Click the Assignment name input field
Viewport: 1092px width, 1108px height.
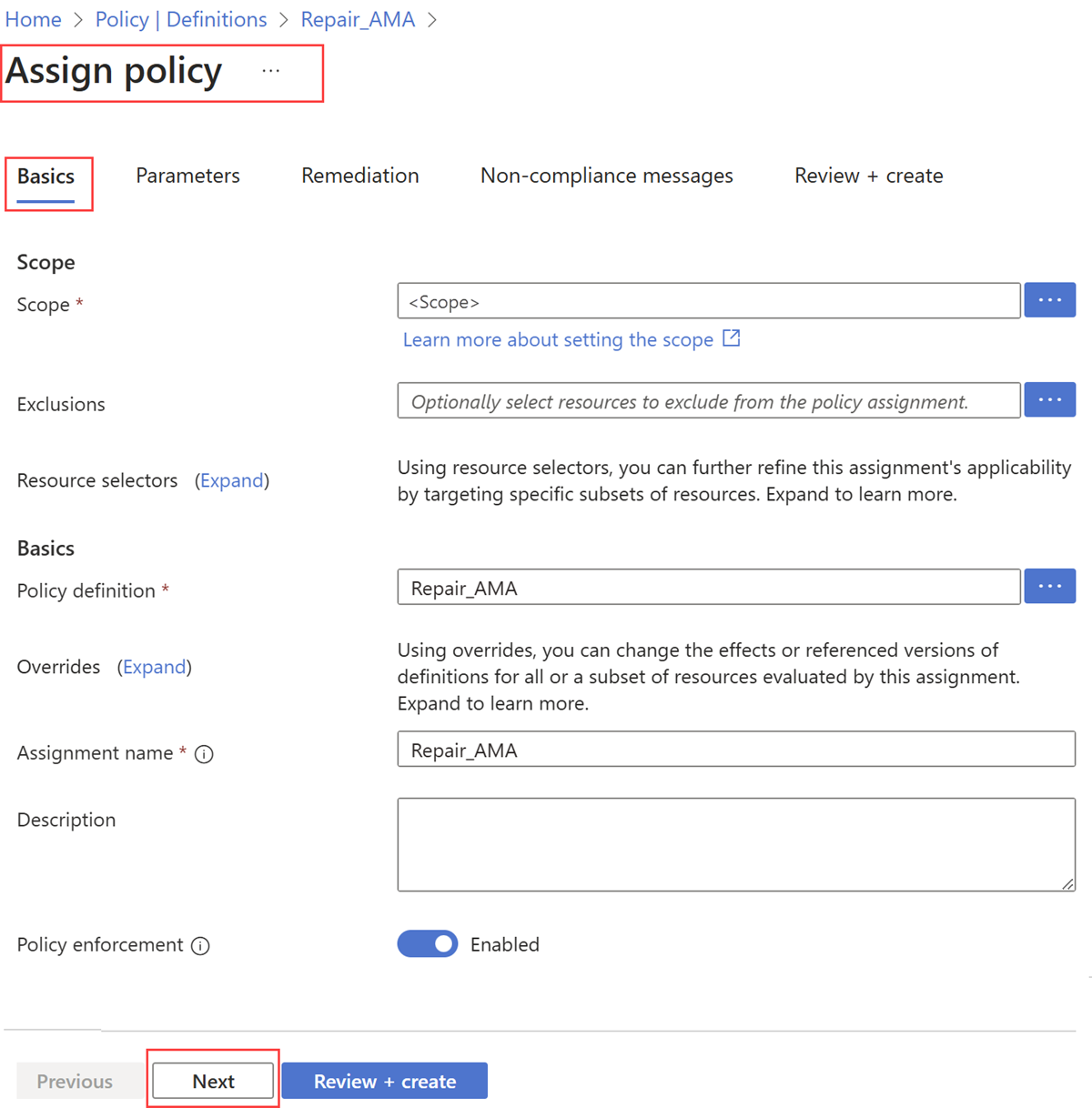click(735, 750)
